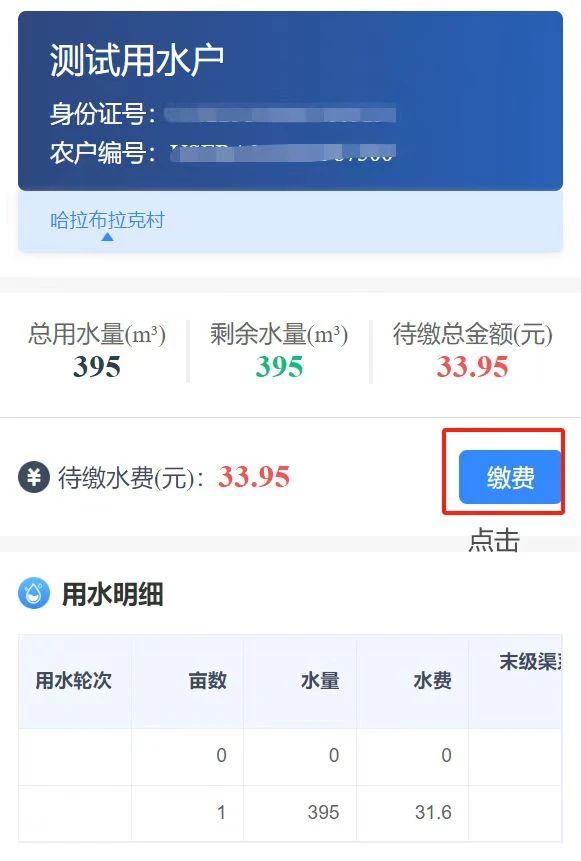Viewport: 581px width, 861px height.
Task: Select the 395 water volume table cell
Action: 323,812
